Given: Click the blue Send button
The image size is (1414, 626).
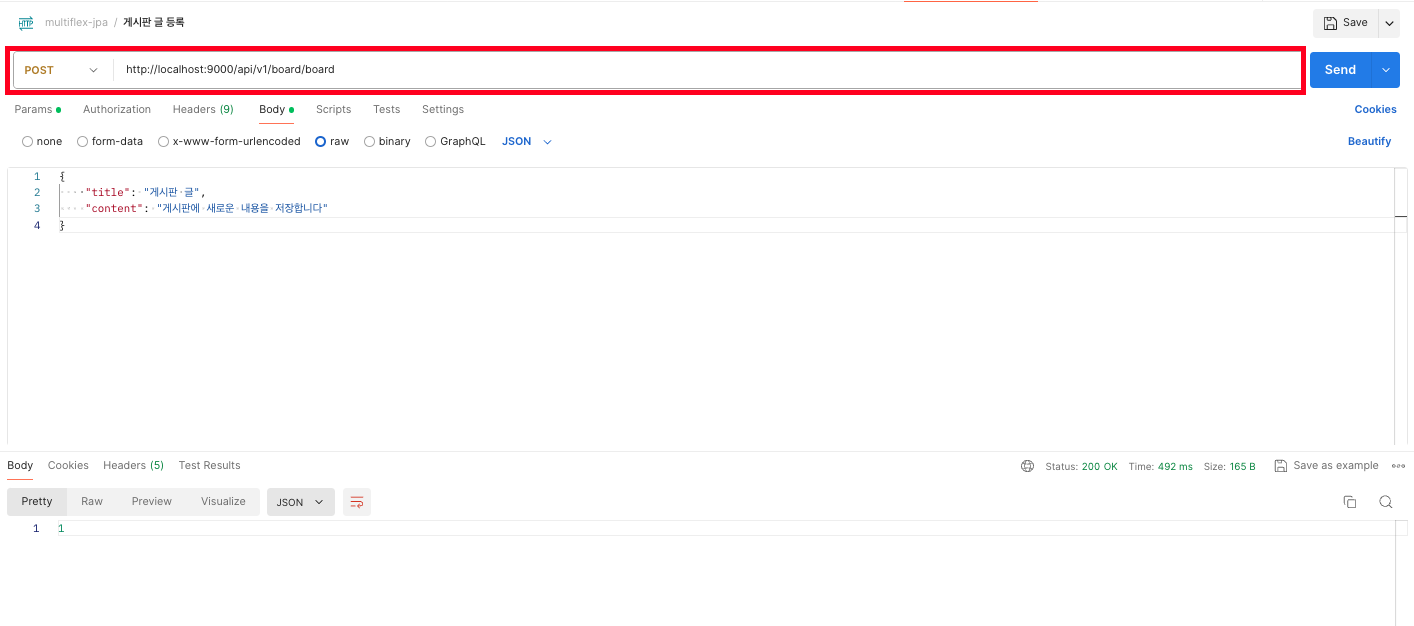Looking at the screenshot, I should pyautogui.click(x=1340, y=70).
